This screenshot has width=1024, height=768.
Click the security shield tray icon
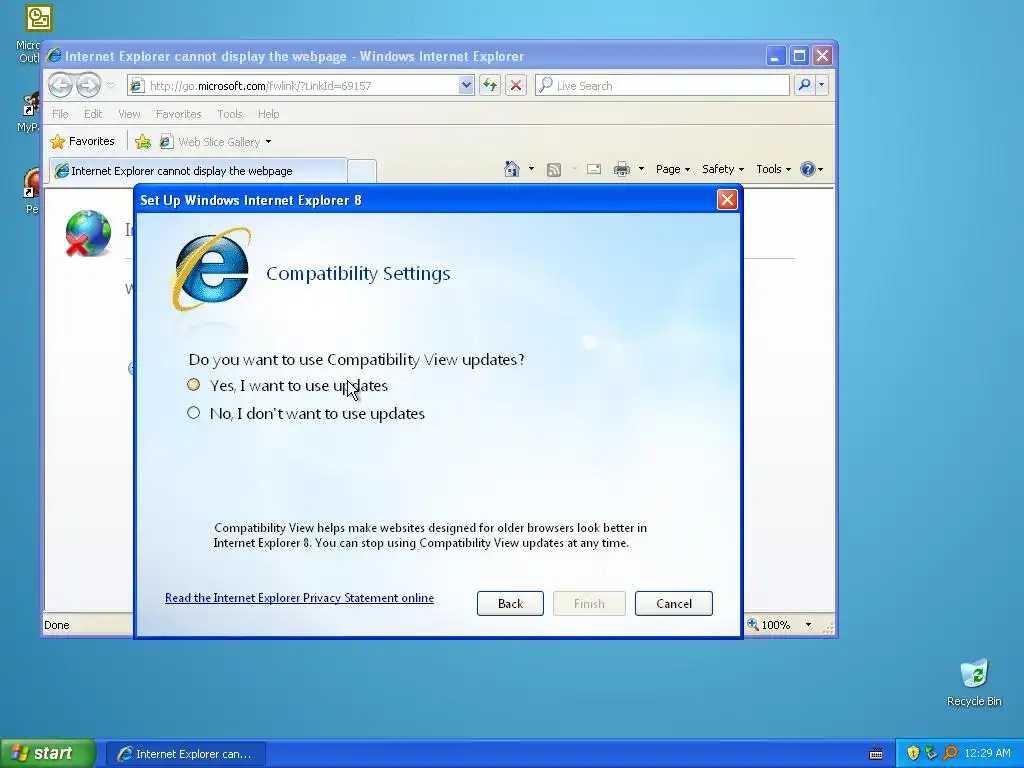[x=913, y=754]
